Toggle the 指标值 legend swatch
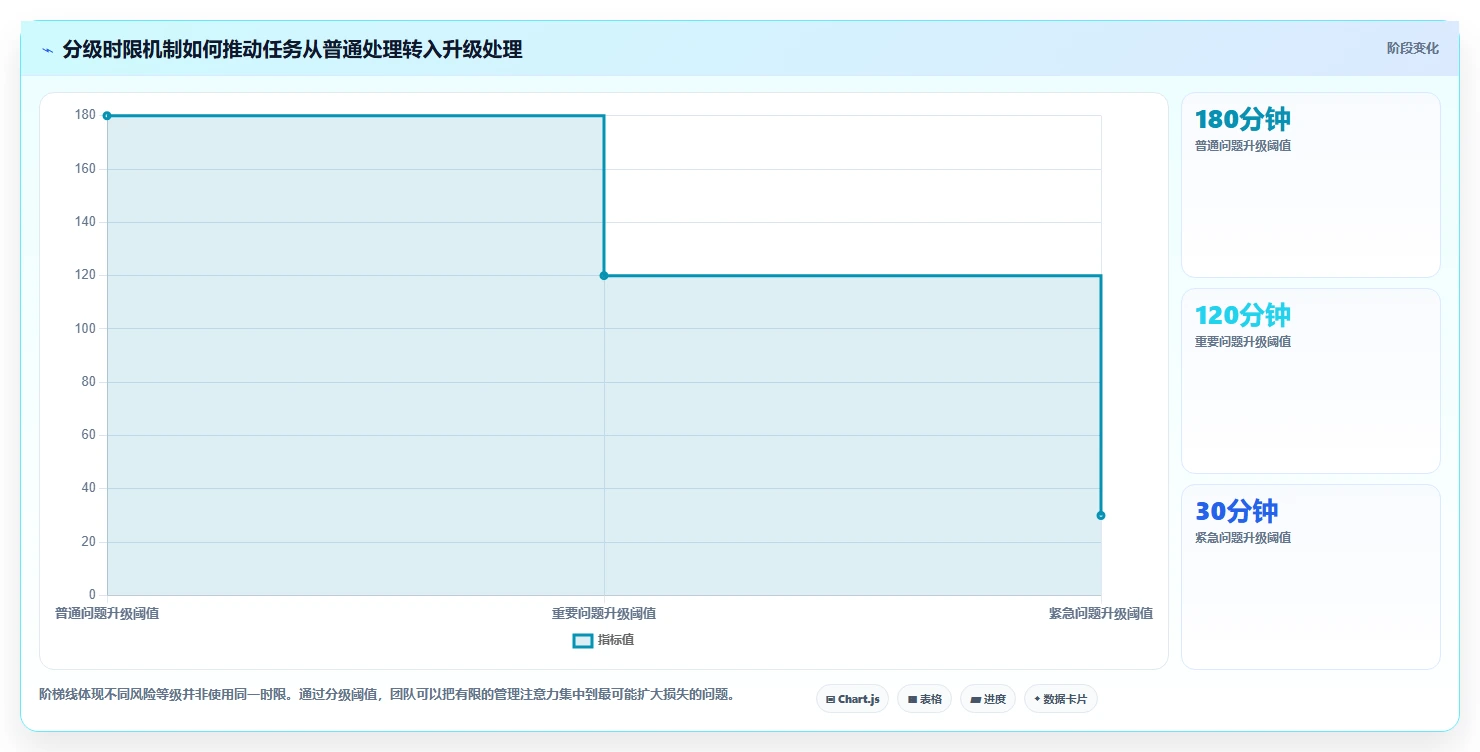 click(583, 641)
